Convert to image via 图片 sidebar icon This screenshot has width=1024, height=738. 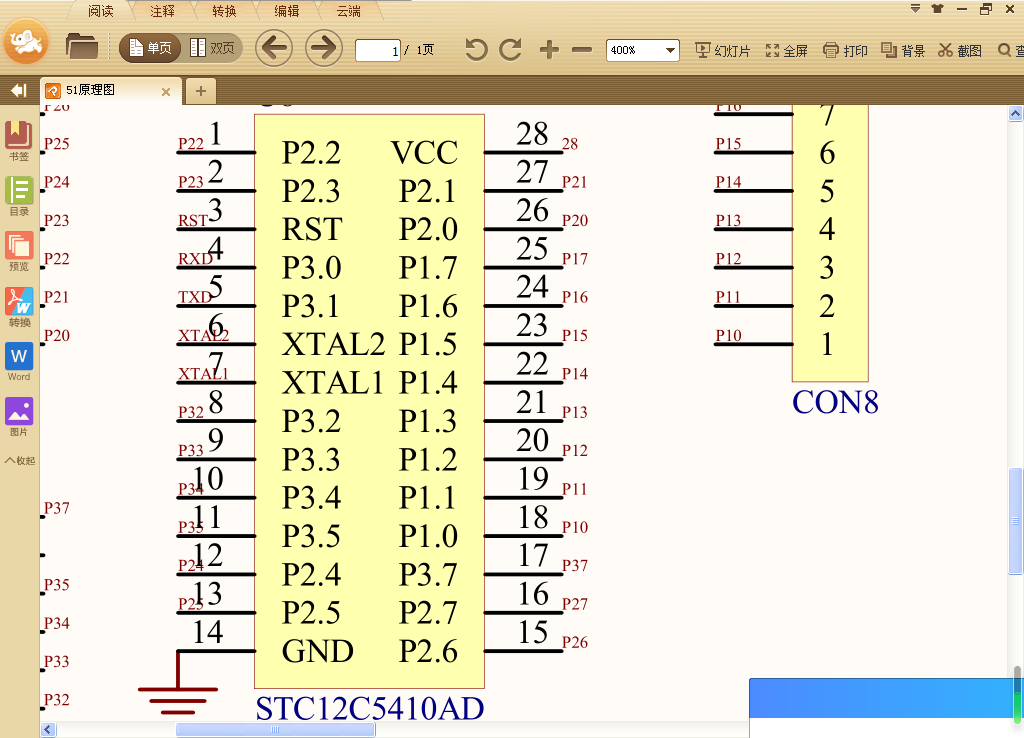19,417
